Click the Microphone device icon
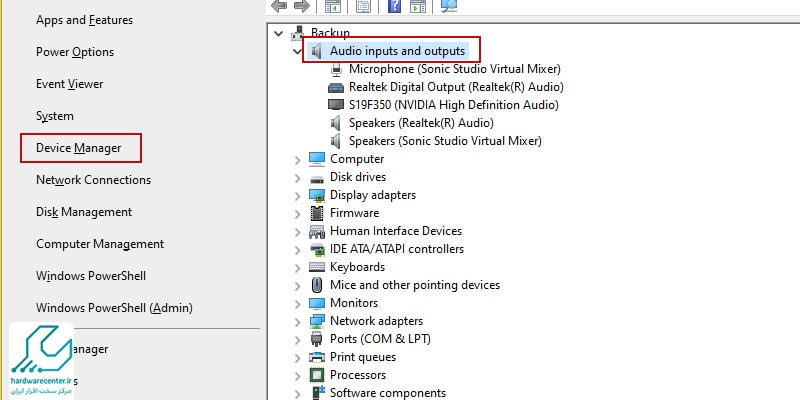This screenshot has width=800, height=400. [x=336, y=69]
